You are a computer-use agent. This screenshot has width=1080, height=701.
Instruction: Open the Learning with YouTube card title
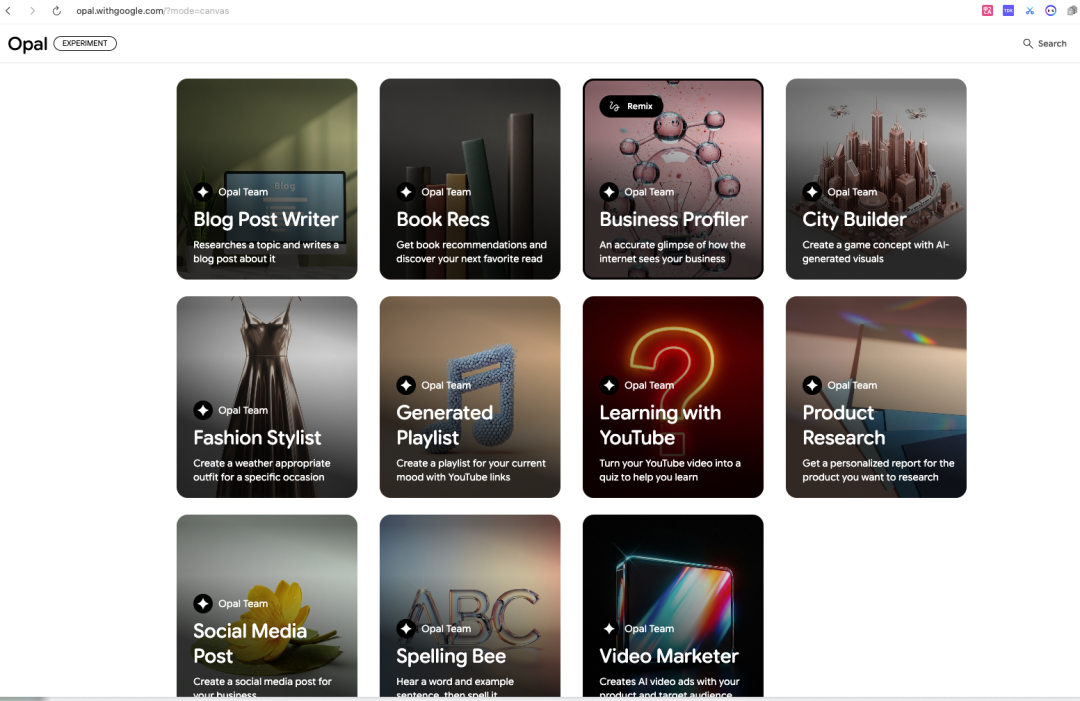tap(660, 425)
